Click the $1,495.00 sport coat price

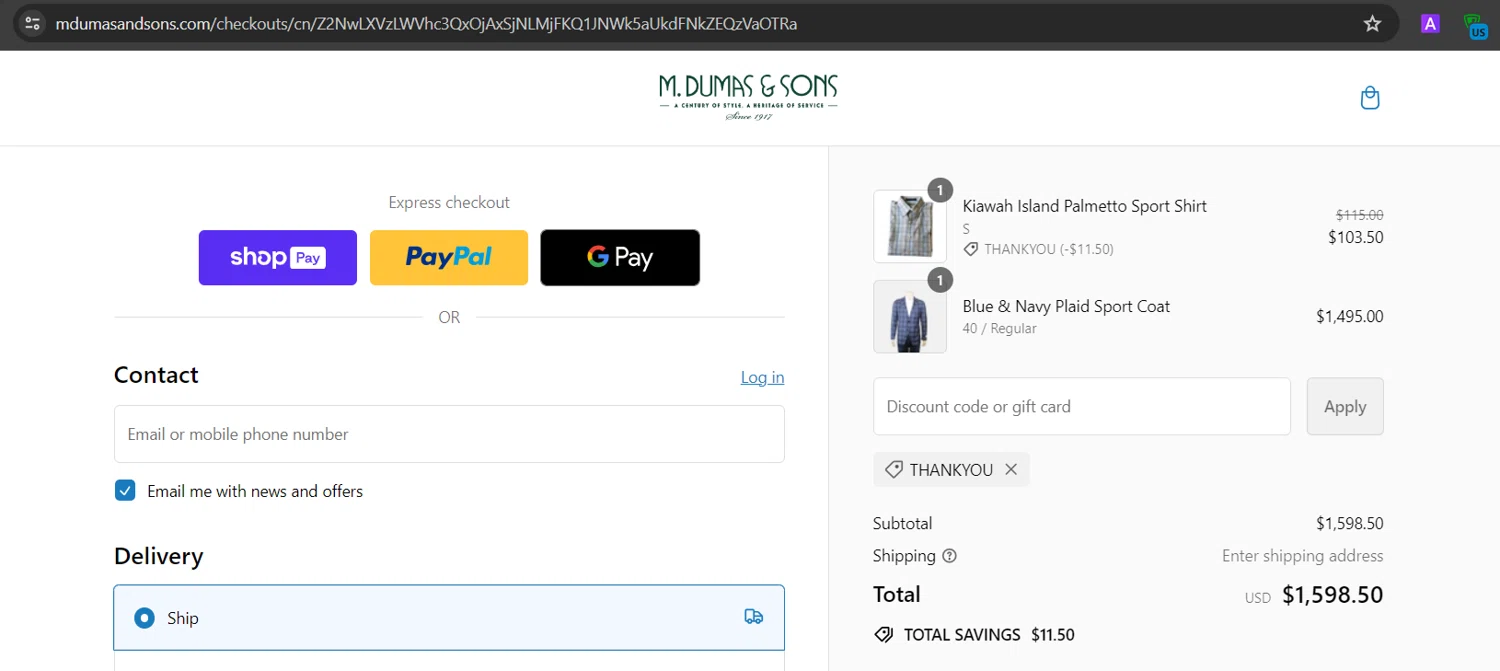[1350, 316]
